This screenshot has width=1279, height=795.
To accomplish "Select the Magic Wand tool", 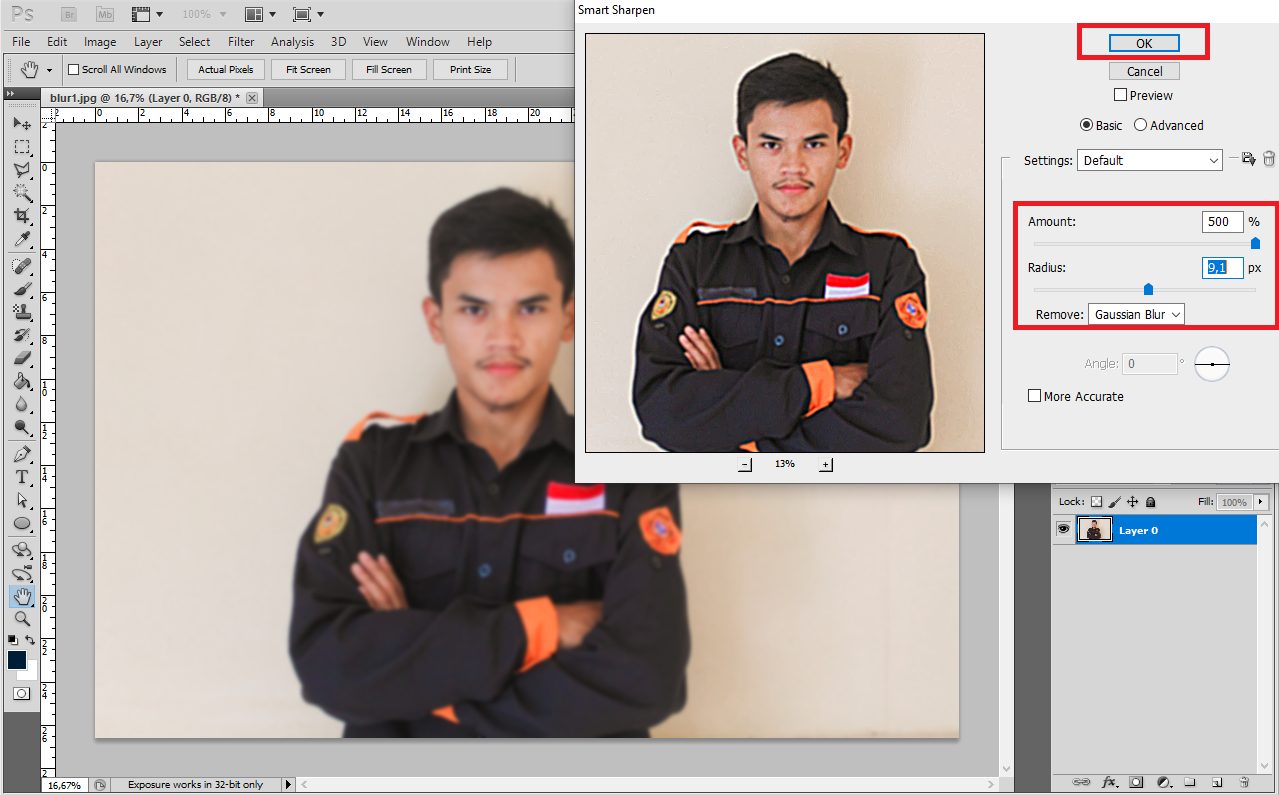I will click(x=21, y=192).
